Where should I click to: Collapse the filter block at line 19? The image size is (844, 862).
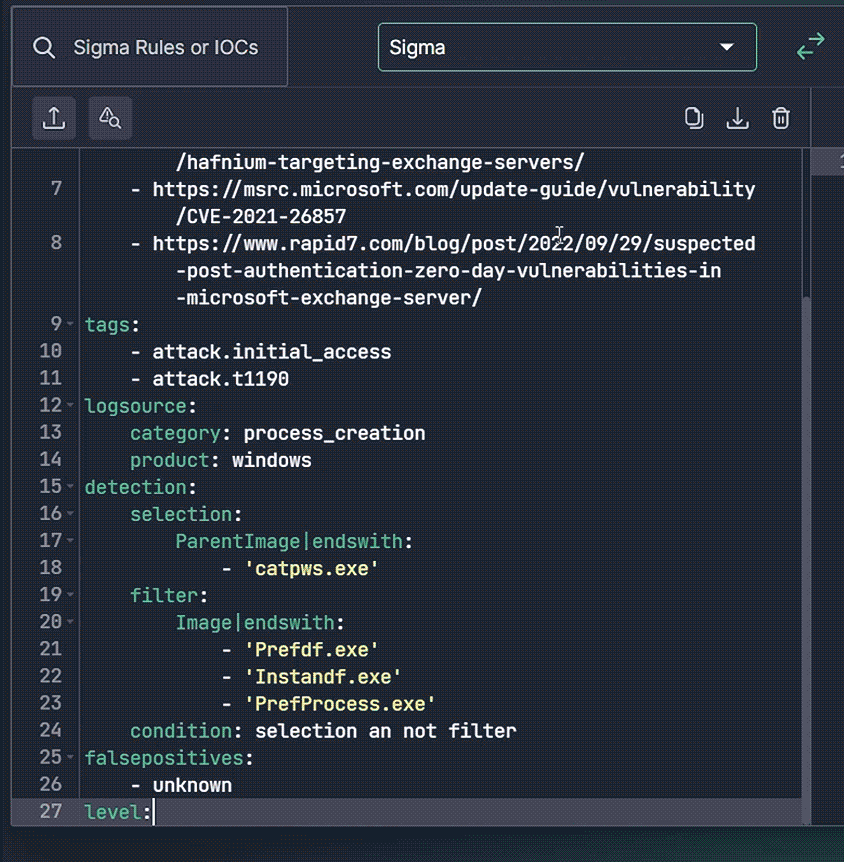[x=70, y=595]
